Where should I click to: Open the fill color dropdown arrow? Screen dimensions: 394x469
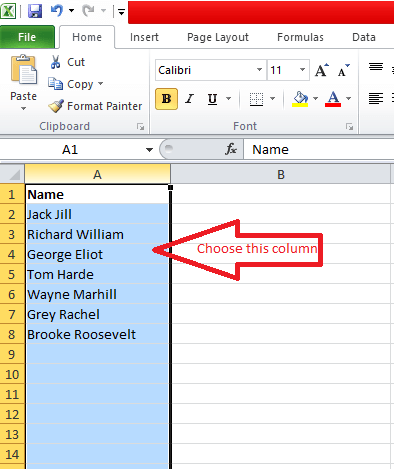[x=316, y=98]
